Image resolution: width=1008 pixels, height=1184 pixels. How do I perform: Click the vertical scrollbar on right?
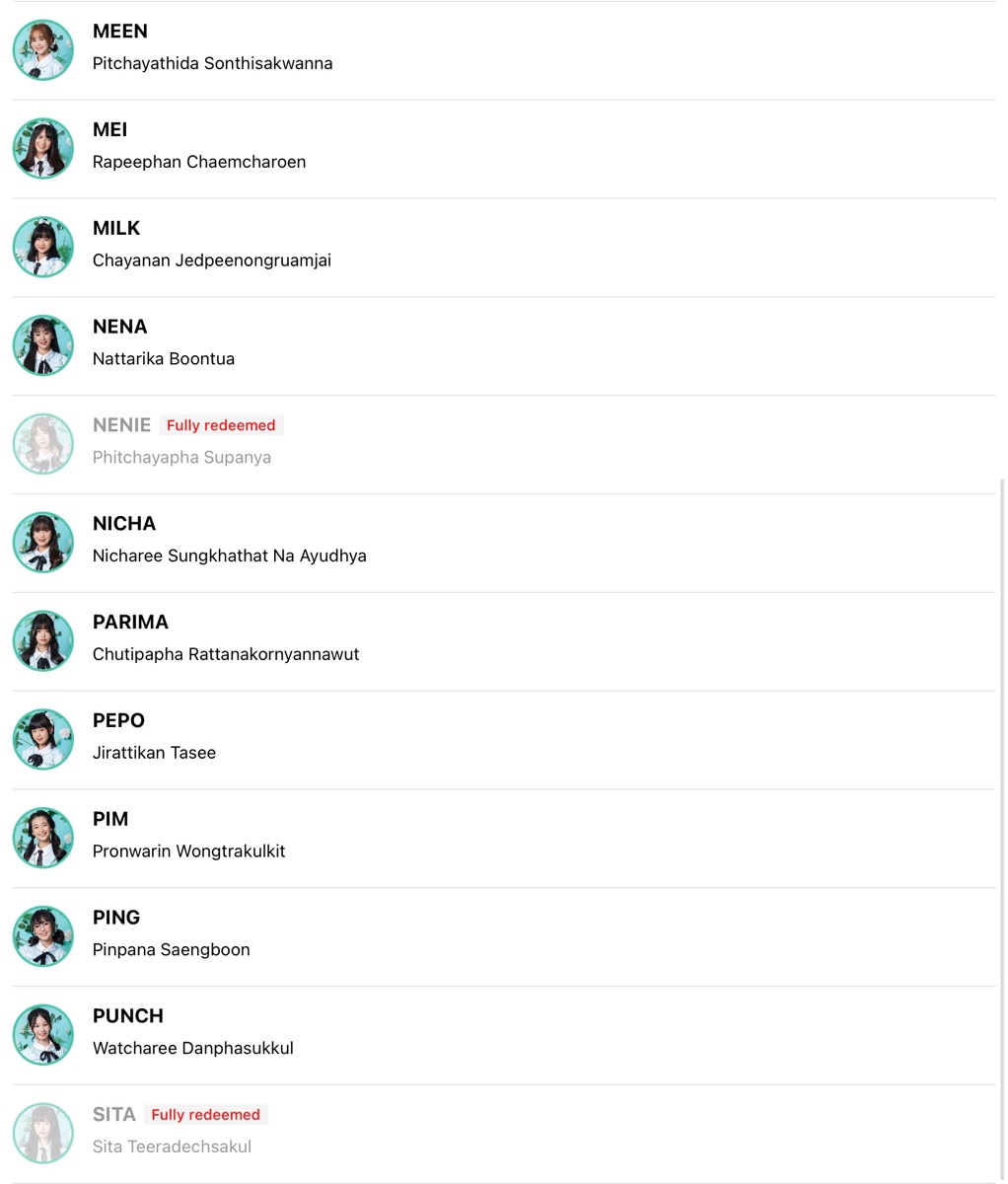pos(1002,829)
